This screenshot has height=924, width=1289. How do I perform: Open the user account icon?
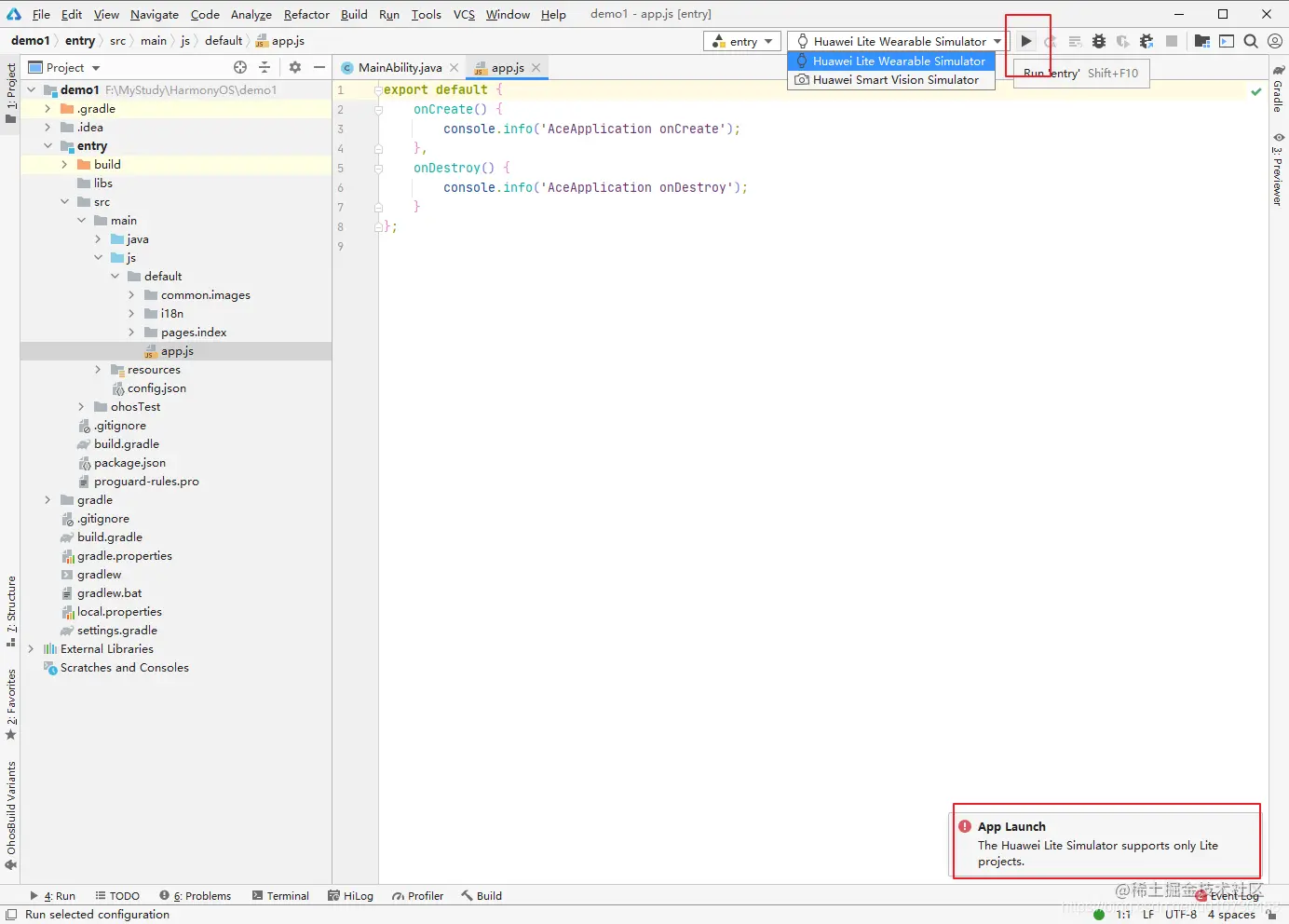(1275, 41)
